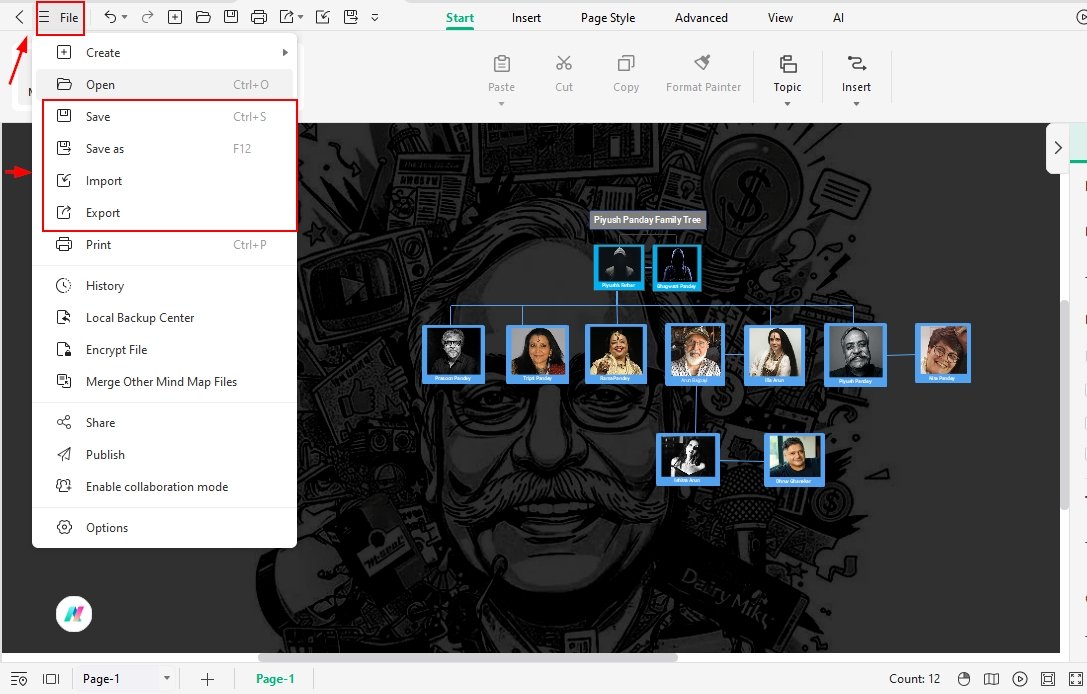
Task: Click the Cut icon in the ribbon
Action: click(563, 65)
